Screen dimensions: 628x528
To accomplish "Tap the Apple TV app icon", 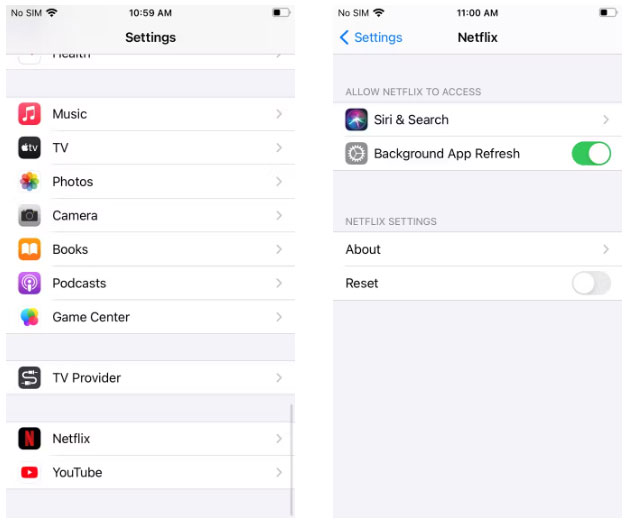I will coord(29,147).
